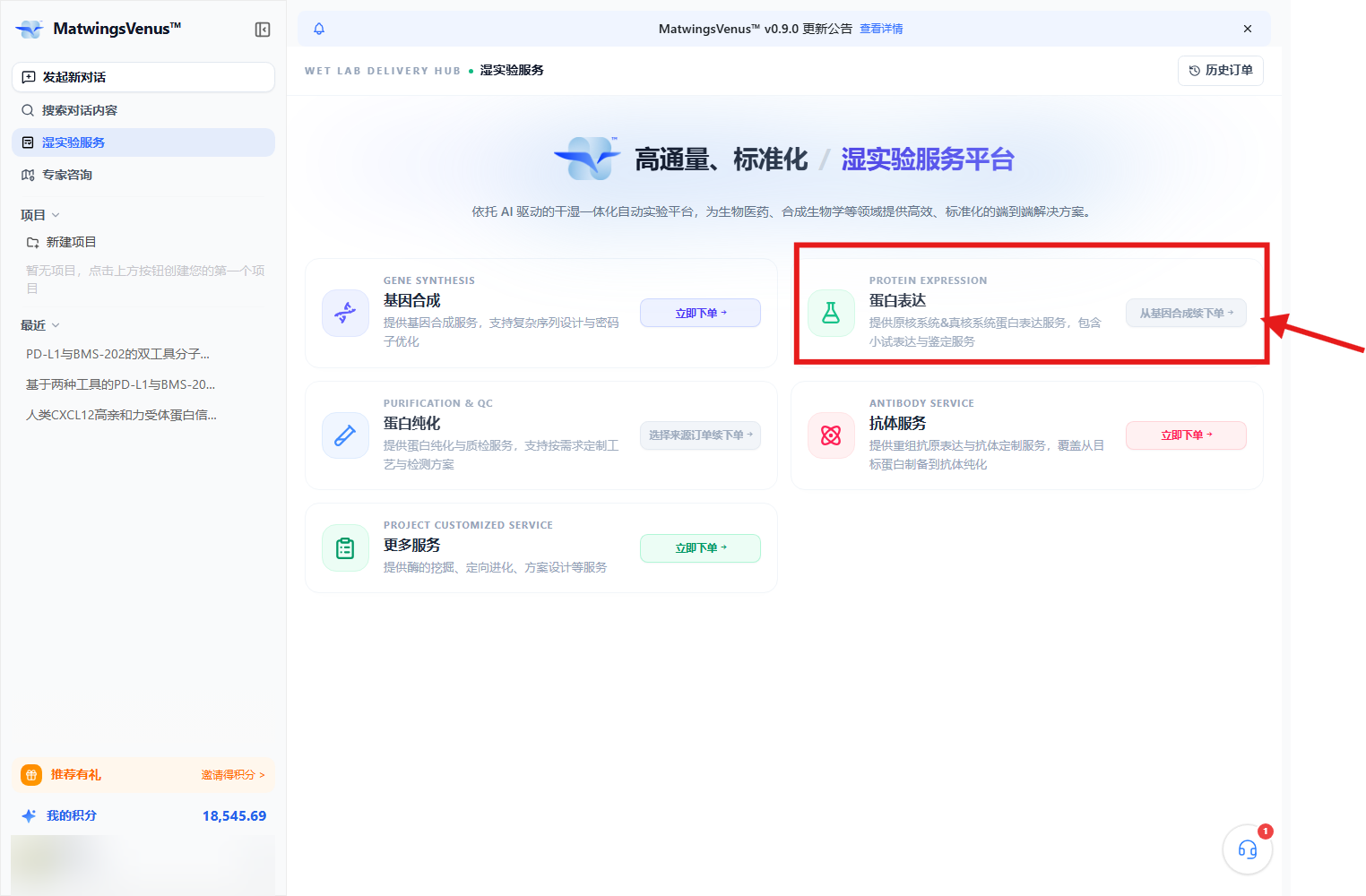The width and height of the screenshot is (1366, 896).
Task: Order 基因合成 with 立即下单
Action: pyautogui.click(x=700, y=313)
